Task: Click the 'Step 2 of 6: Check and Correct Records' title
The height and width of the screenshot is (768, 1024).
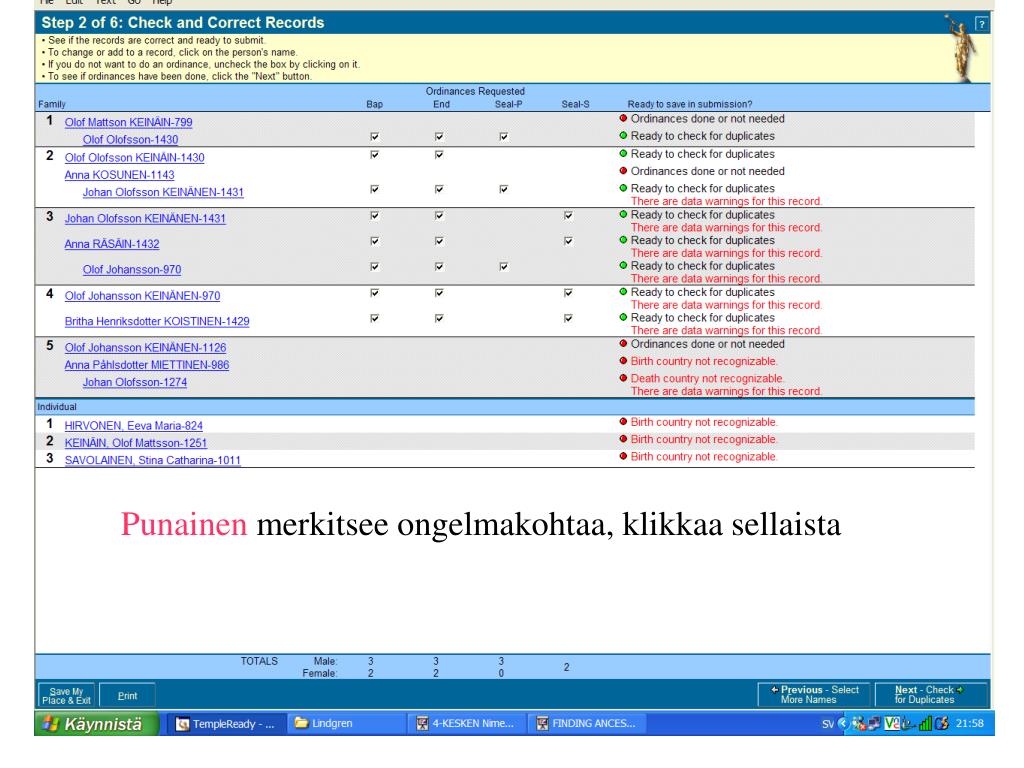Action: 183,23
